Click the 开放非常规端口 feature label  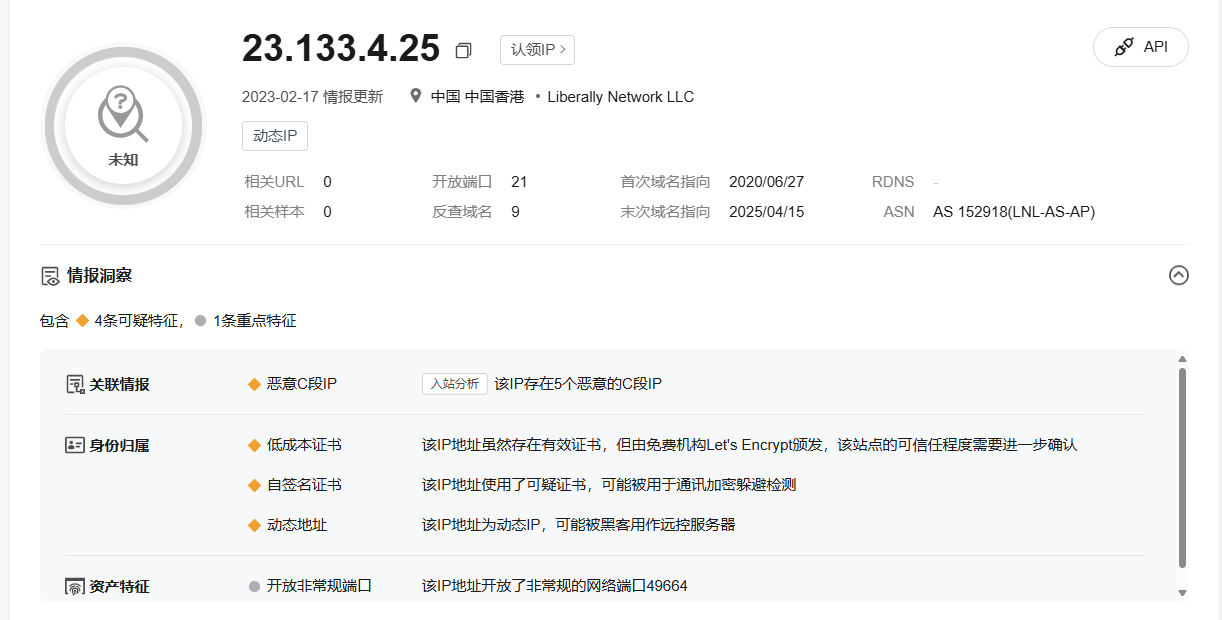click(x=319, y=586)
